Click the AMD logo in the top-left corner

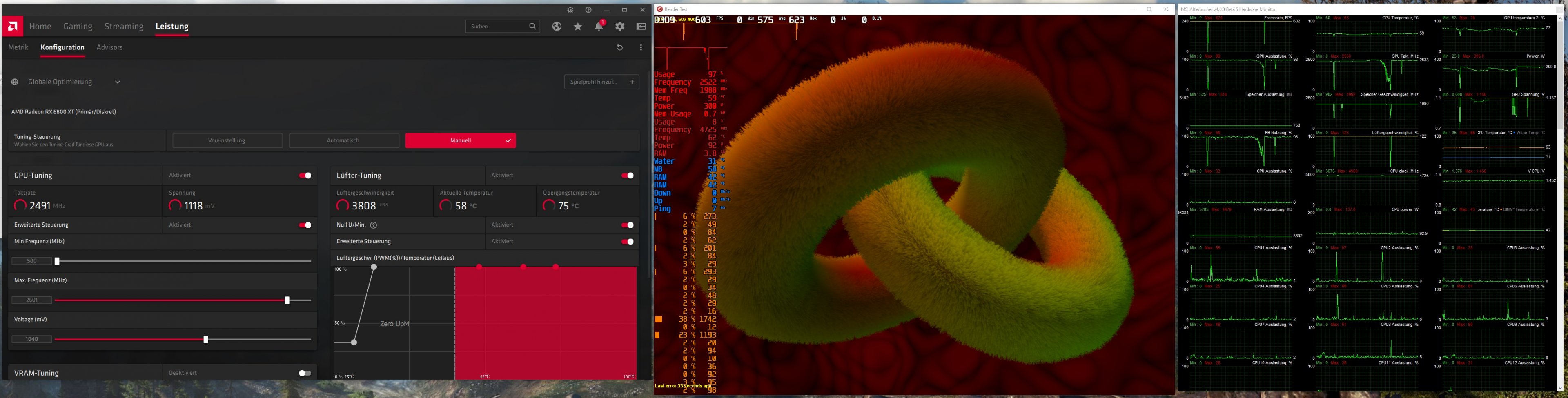point(13,26)
